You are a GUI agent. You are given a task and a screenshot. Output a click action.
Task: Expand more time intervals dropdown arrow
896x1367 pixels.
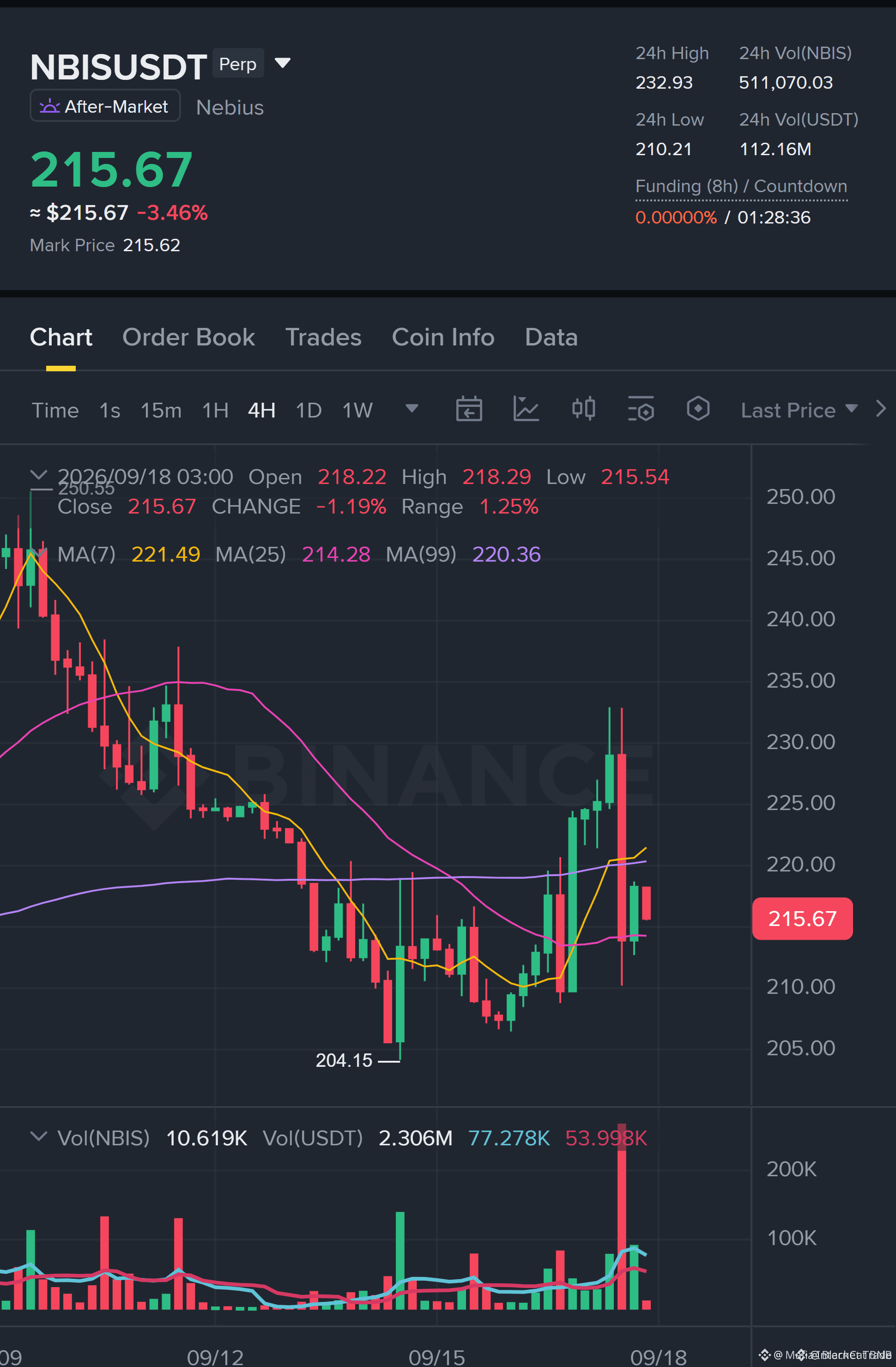tap(411, 408)
